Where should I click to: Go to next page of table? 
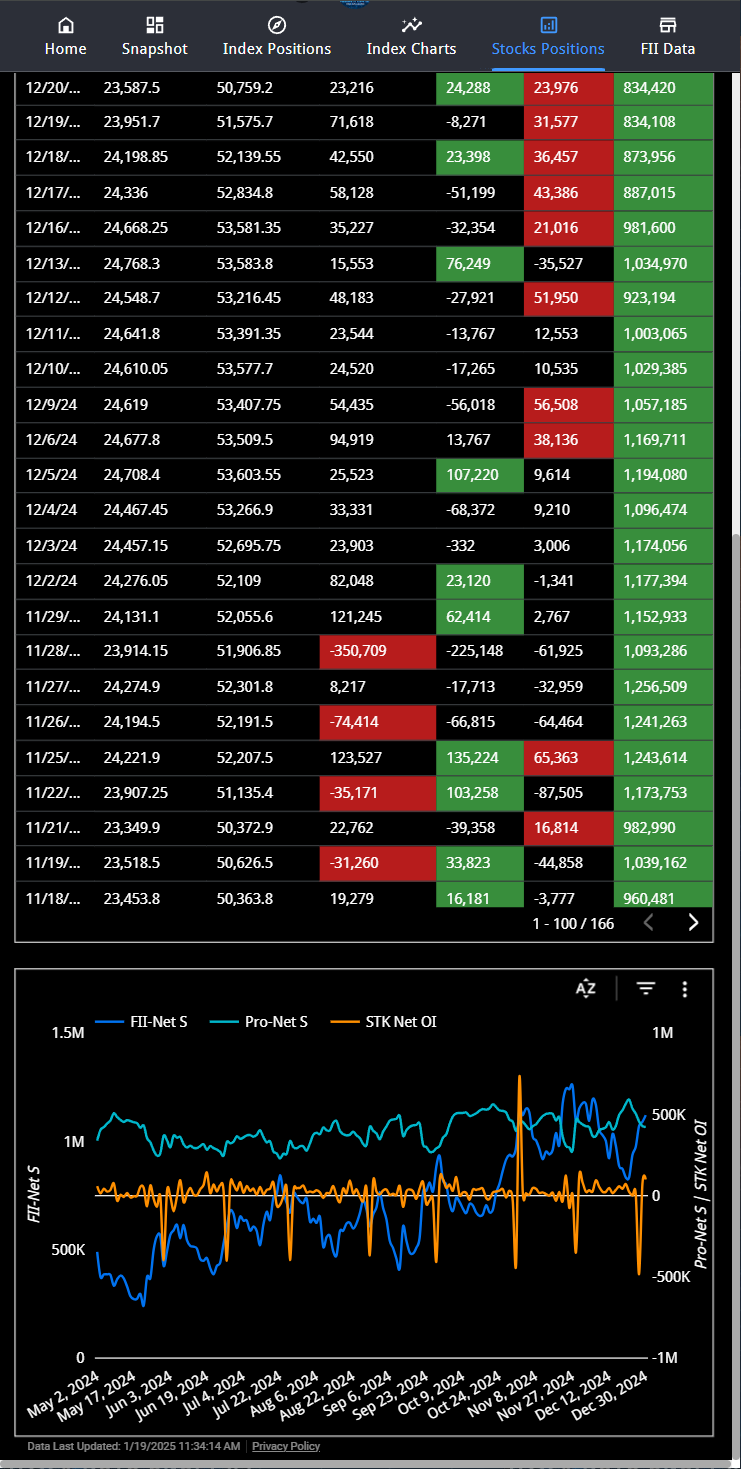693,922
